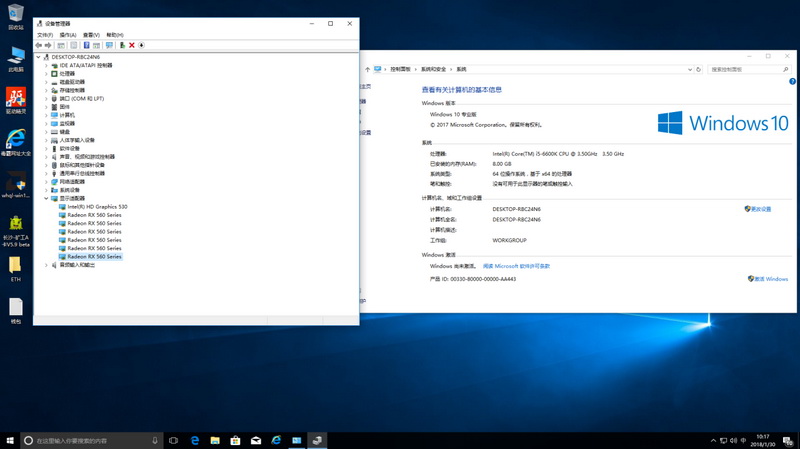Click volume icon in system tray

coord(733,440)
